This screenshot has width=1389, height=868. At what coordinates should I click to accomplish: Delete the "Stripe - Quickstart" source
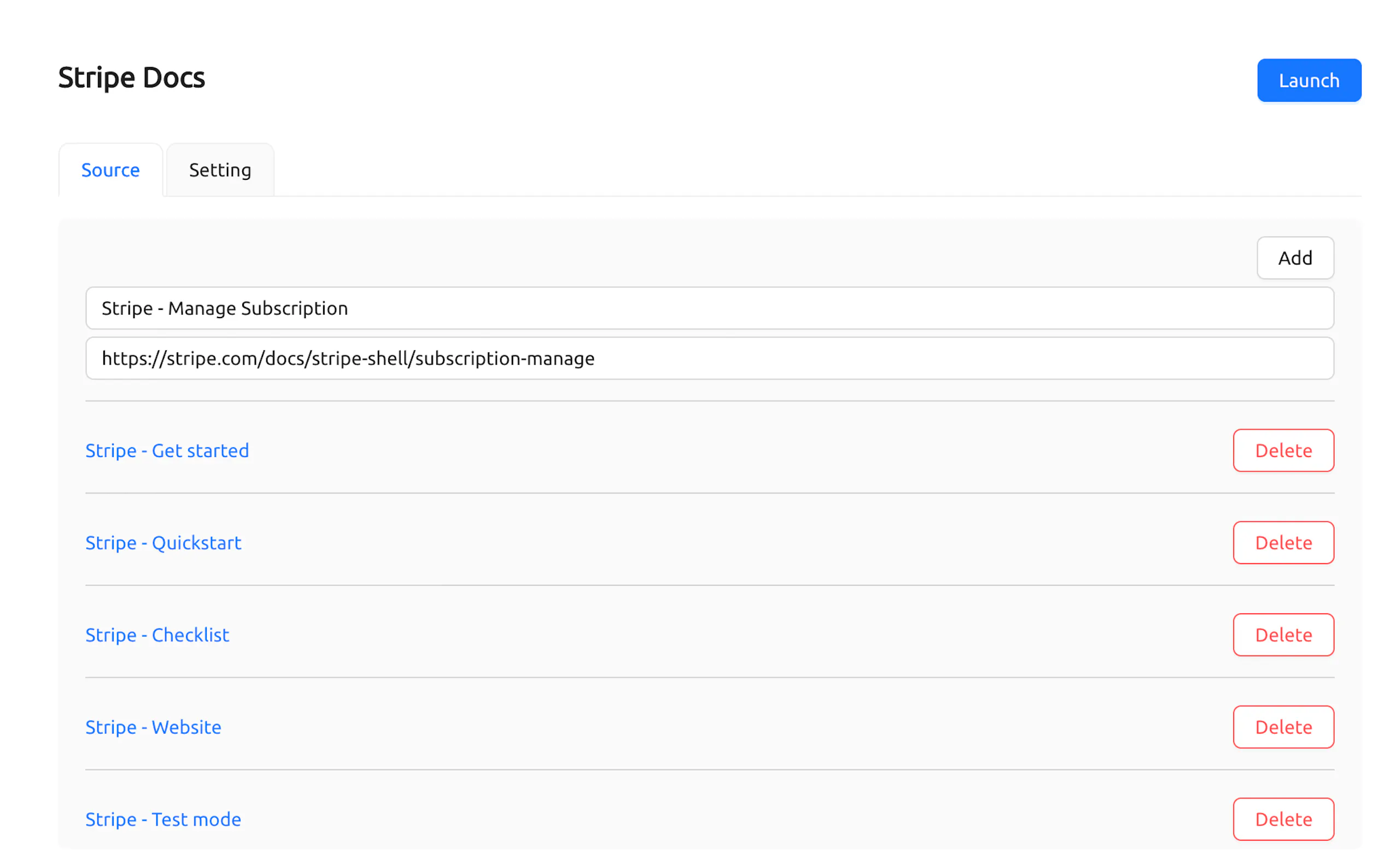tap(1283, 542)
